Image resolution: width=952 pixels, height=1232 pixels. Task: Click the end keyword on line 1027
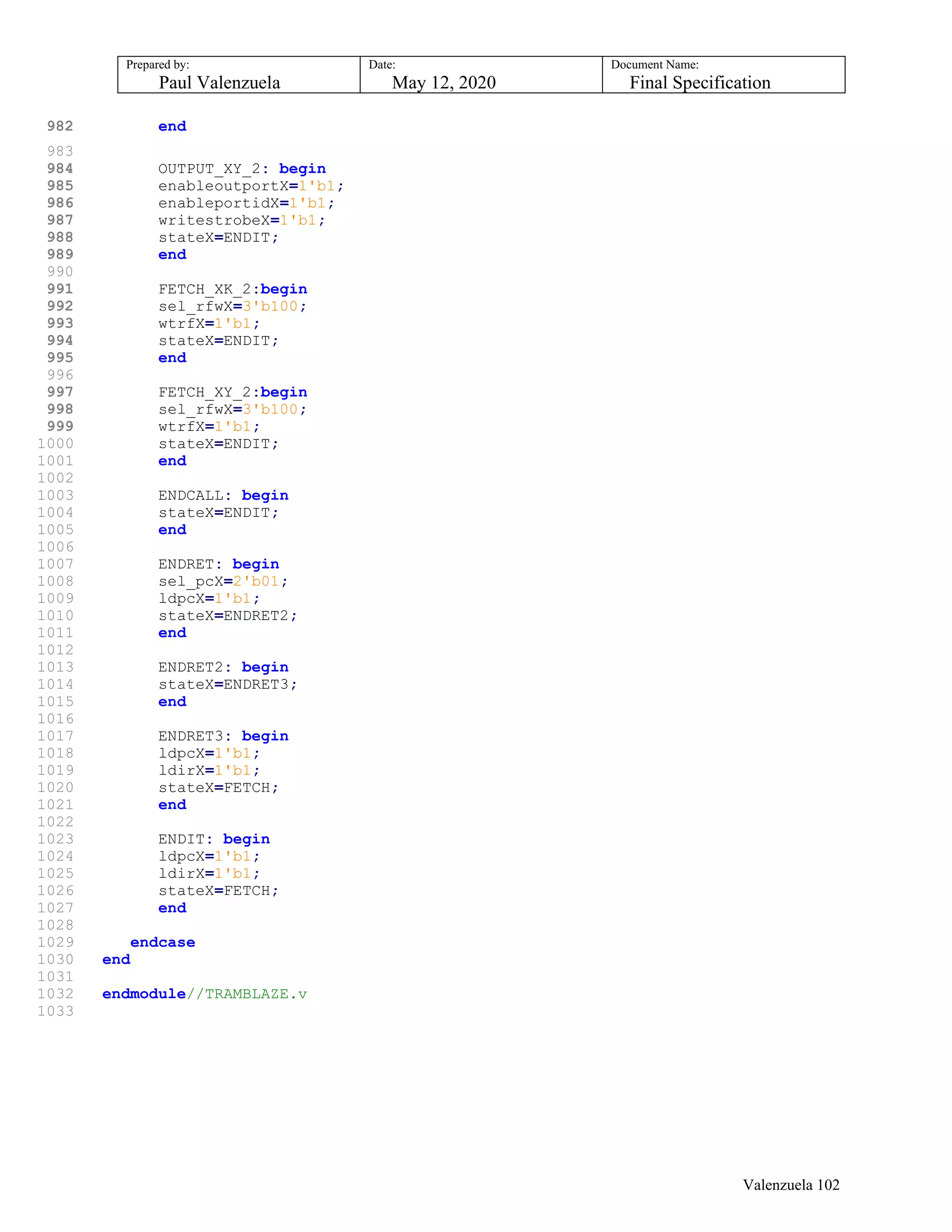[x=172, y=908]
